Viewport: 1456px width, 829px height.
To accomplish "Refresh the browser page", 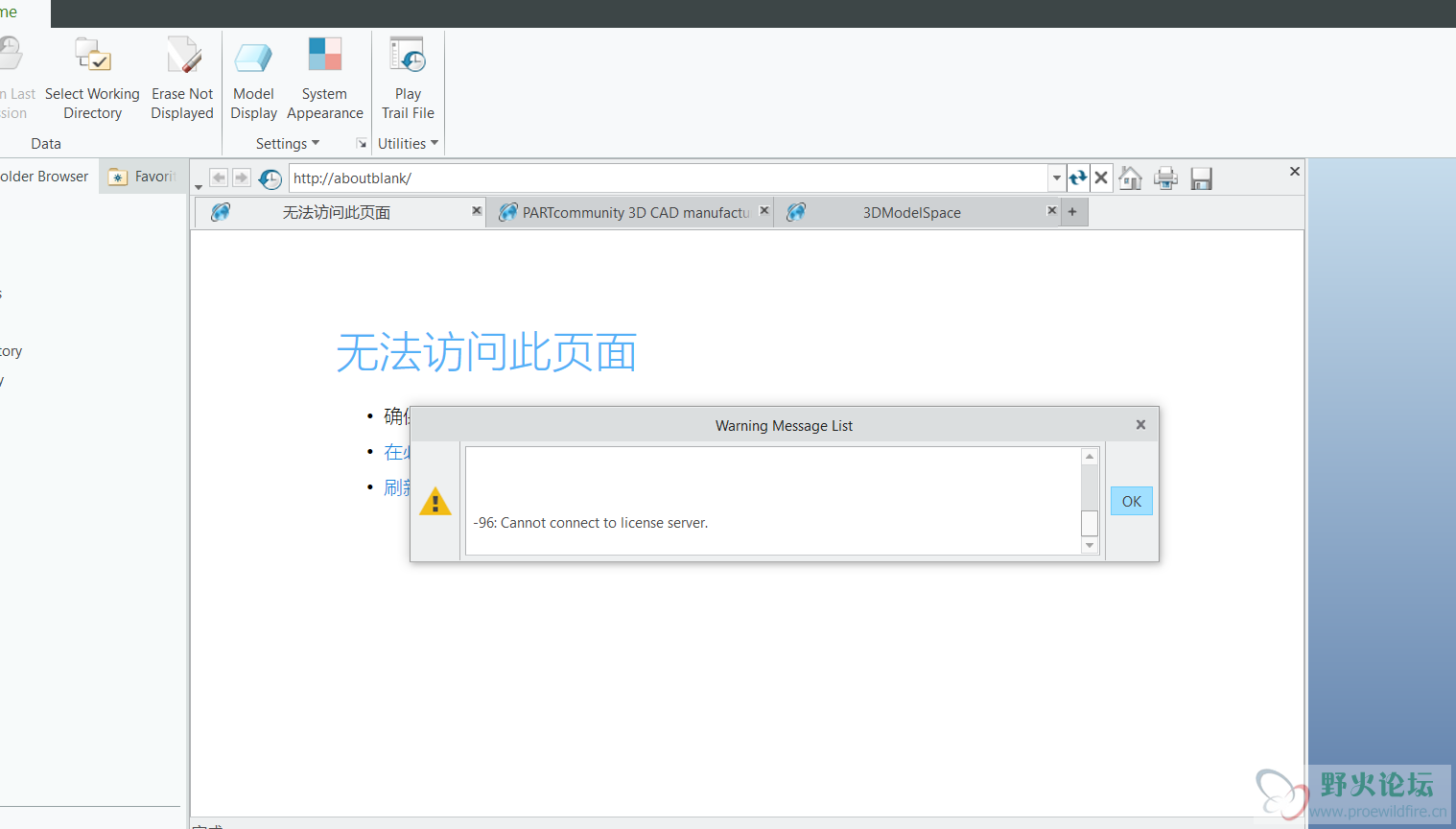I will point(1078,178).
